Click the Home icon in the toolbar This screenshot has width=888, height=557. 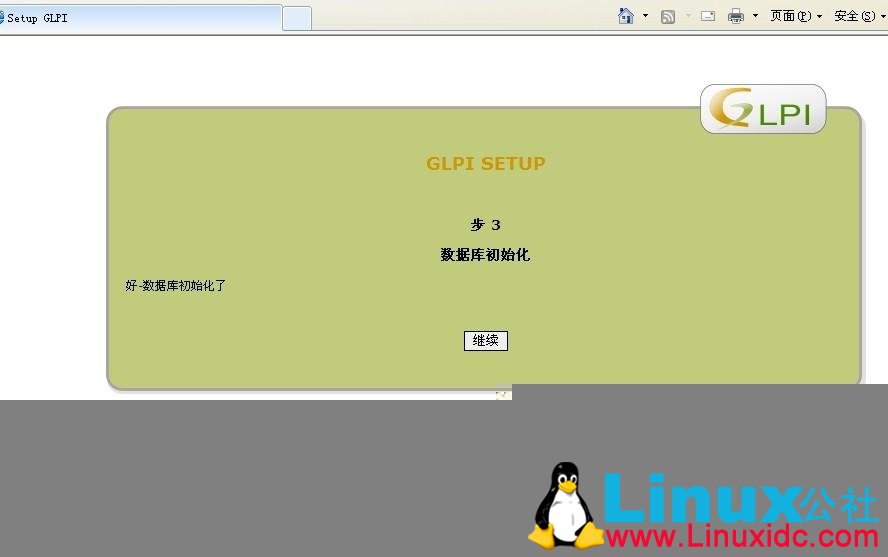pos(626,16)
